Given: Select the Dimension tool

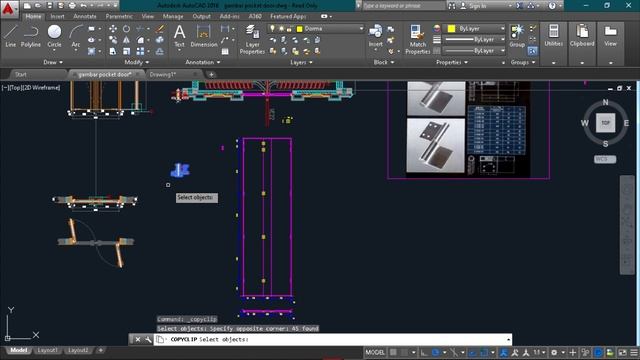Looking at the screenshot, I should point(204,36).
